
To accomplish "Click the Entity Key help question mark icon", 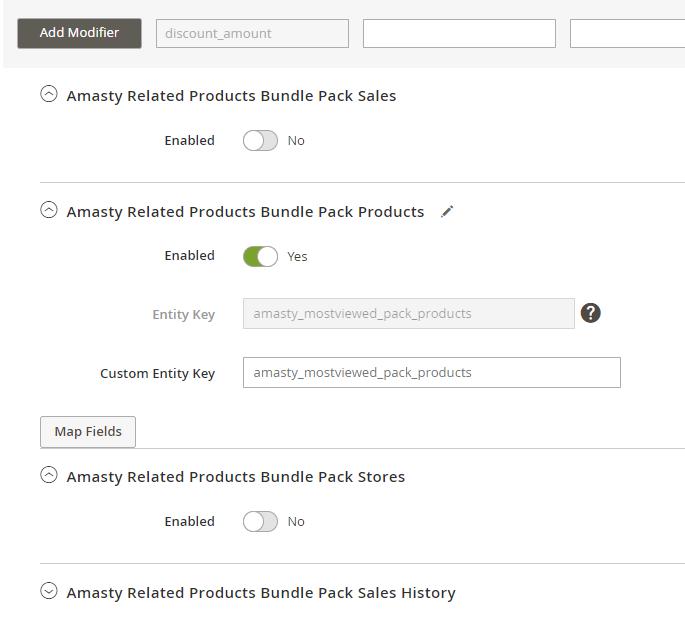I will point(590,313).
